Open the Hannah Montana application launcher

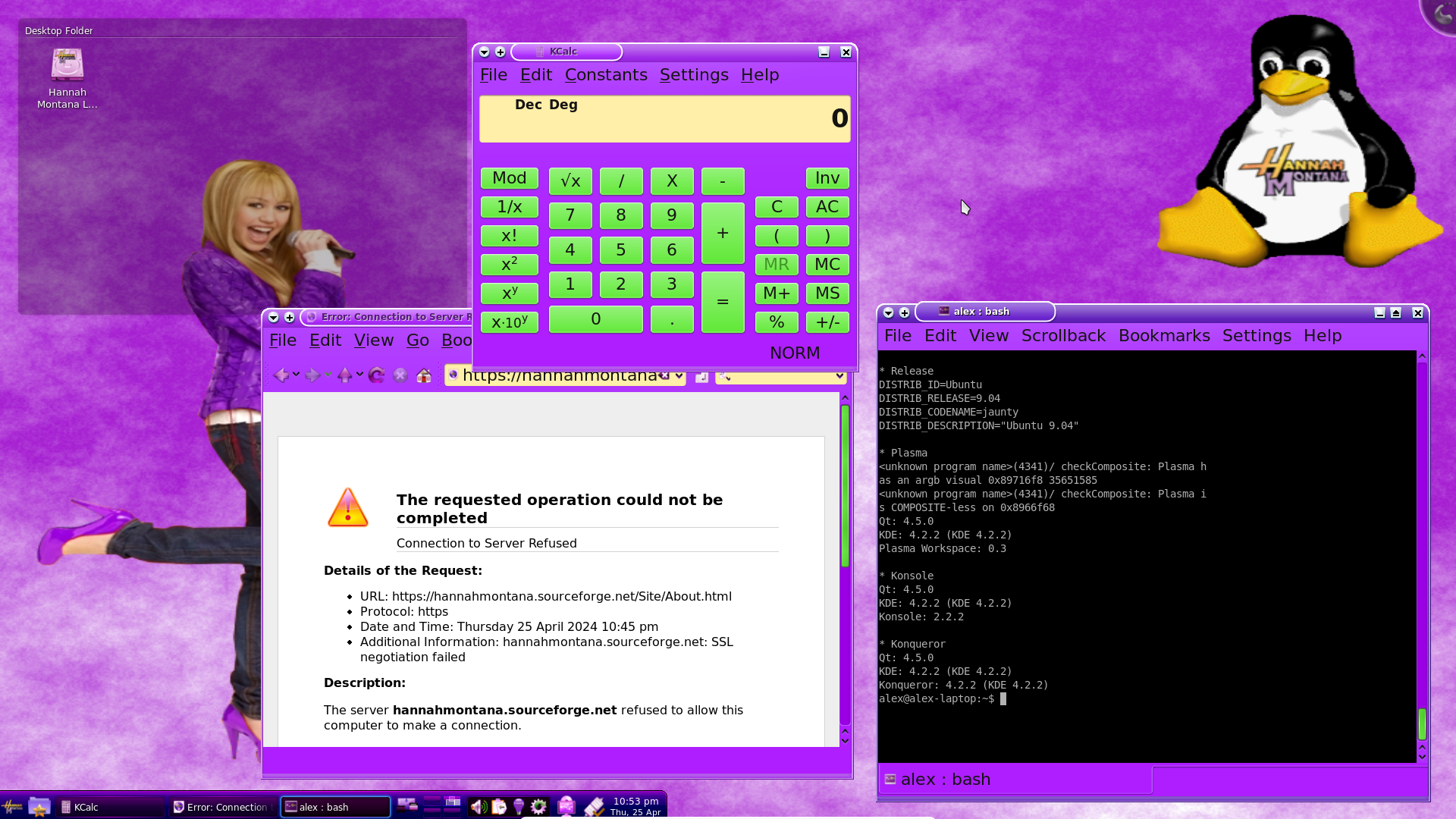12,807
